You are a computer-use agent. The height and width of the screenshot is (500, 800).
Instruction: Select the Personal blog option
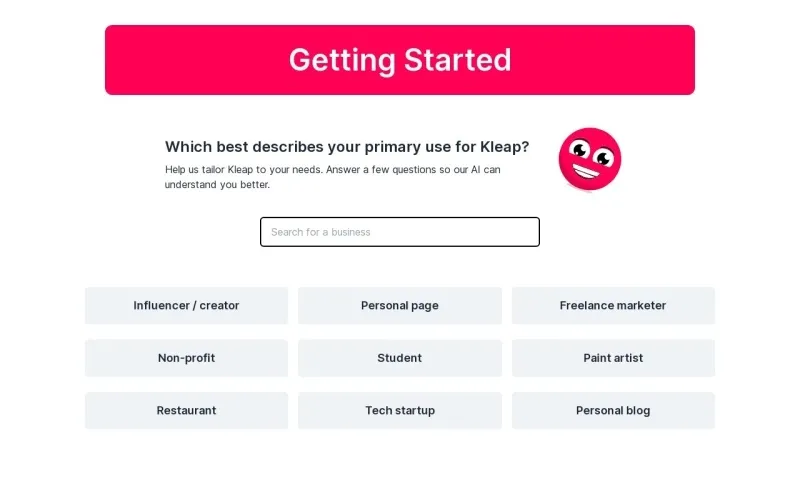click(613, 411)
